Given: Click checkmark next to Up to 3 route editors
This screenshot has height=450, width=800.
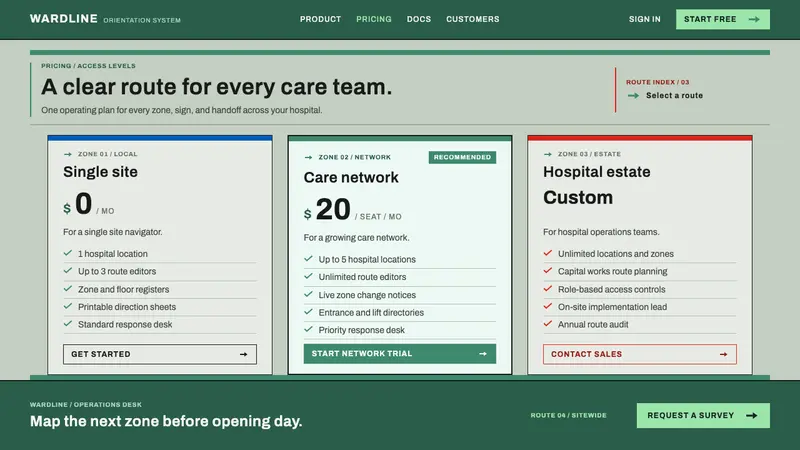Looking at the screenshot, I should tap(68, 270).
